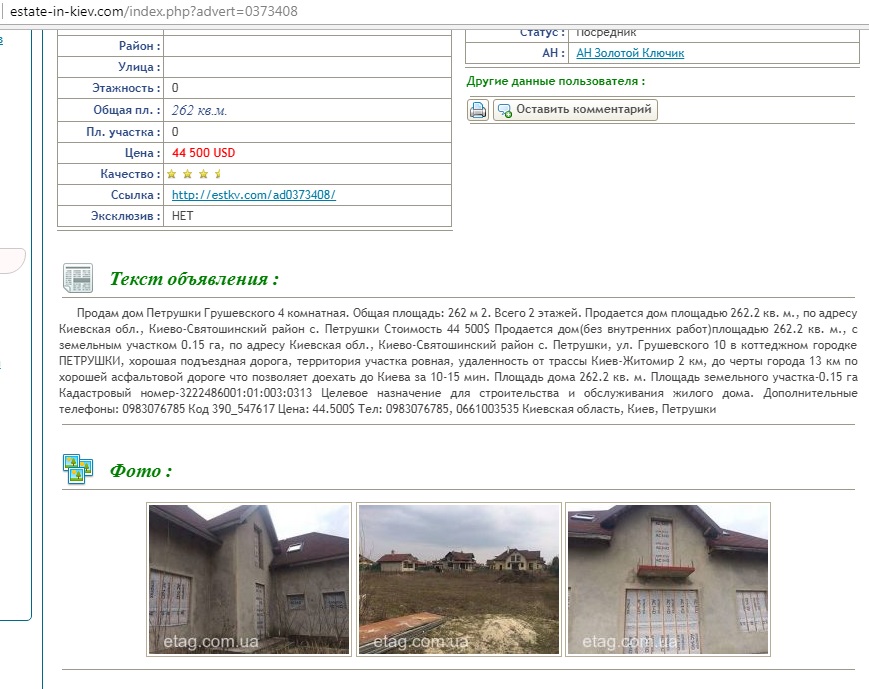
Task: Open the middle photo of the field
Action: 459,579
